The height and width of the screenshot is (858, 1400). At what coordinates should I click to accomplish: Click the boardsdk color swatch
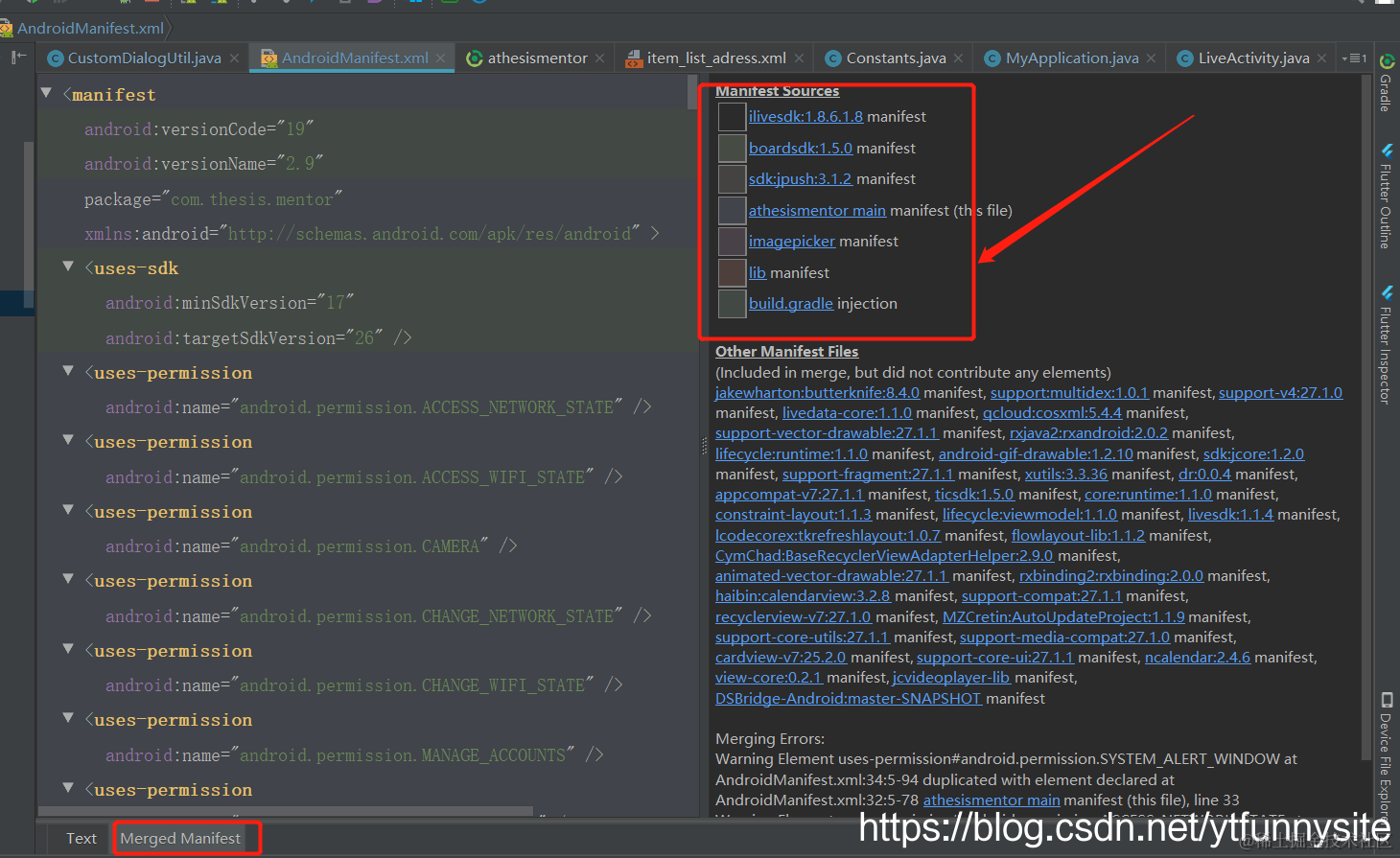point(733,148)
